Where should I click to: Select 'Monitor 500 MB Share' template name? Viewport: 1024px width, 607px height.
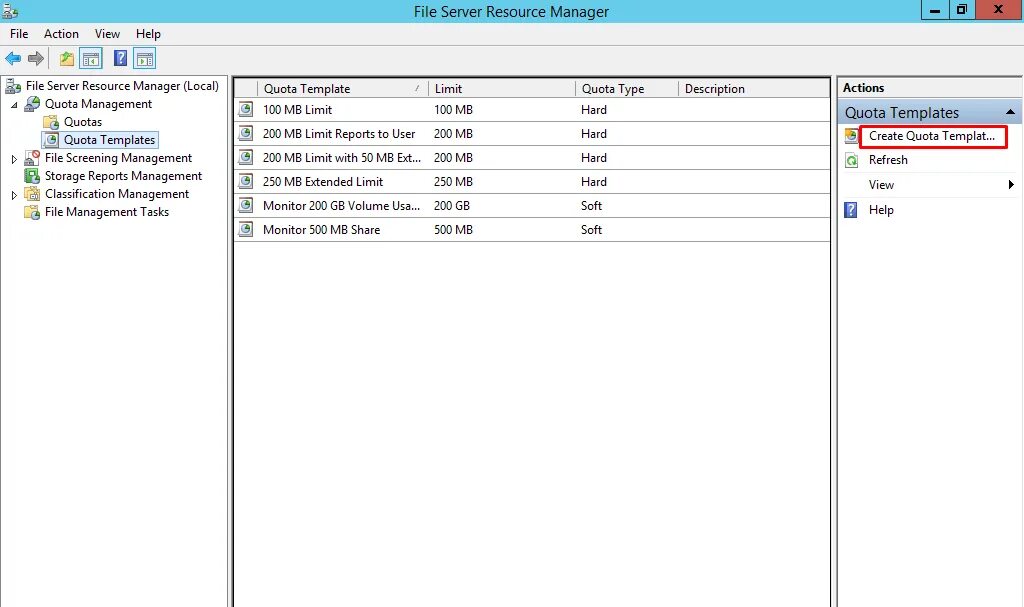[321, 230]
